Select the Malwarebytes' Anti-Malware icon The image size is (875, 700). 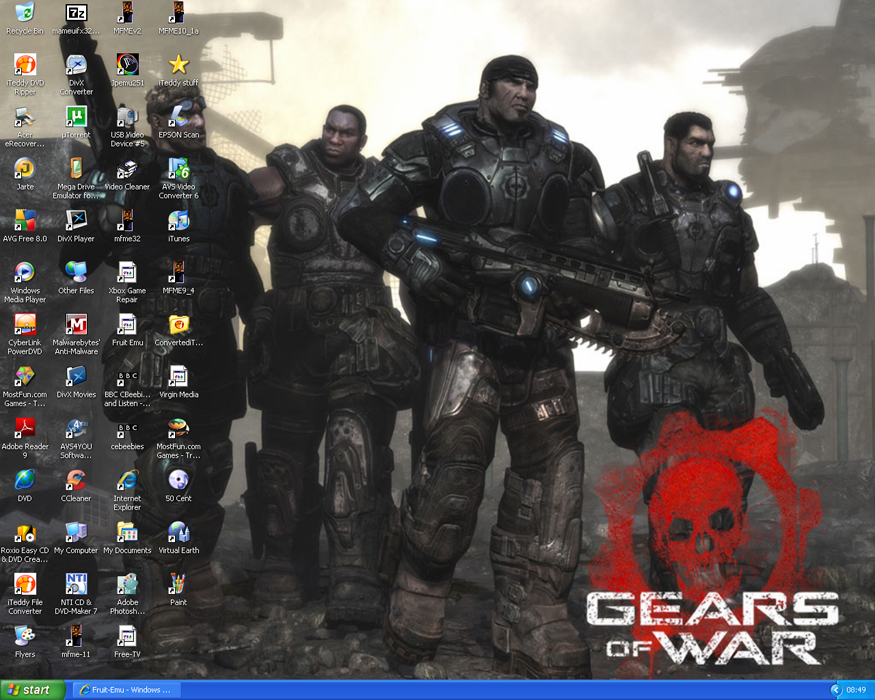[x=76, y=324]
